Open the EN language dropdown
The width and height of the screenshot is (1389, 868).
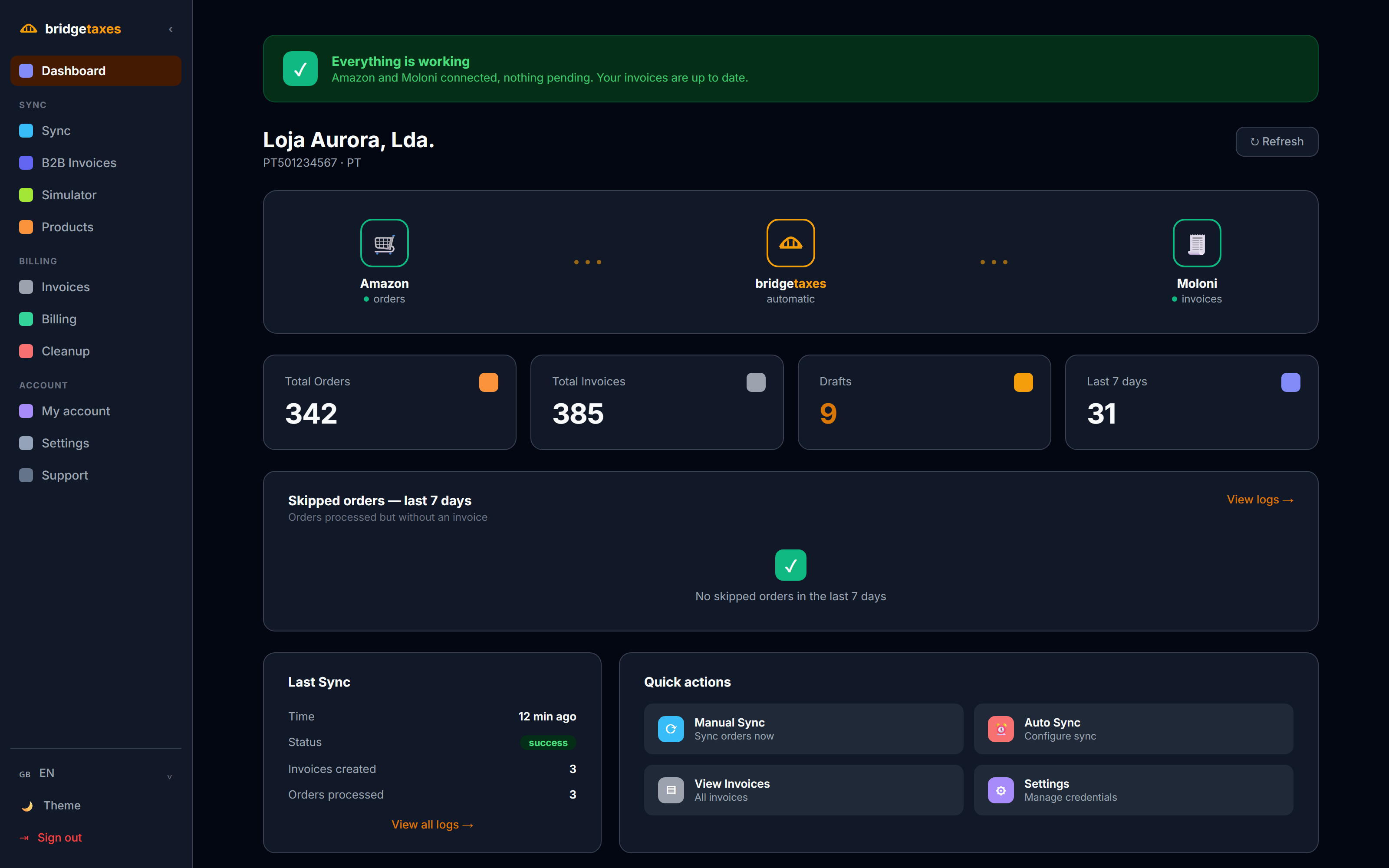point(96,773)
